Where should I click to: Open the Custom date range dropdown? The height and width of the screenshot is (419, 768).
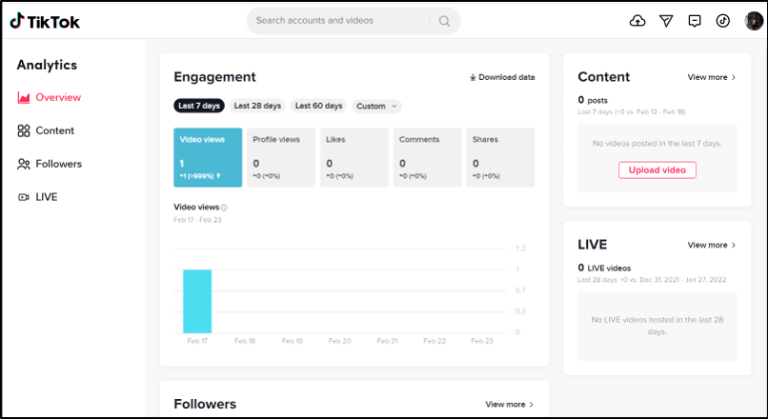click(x=377, y=106)
